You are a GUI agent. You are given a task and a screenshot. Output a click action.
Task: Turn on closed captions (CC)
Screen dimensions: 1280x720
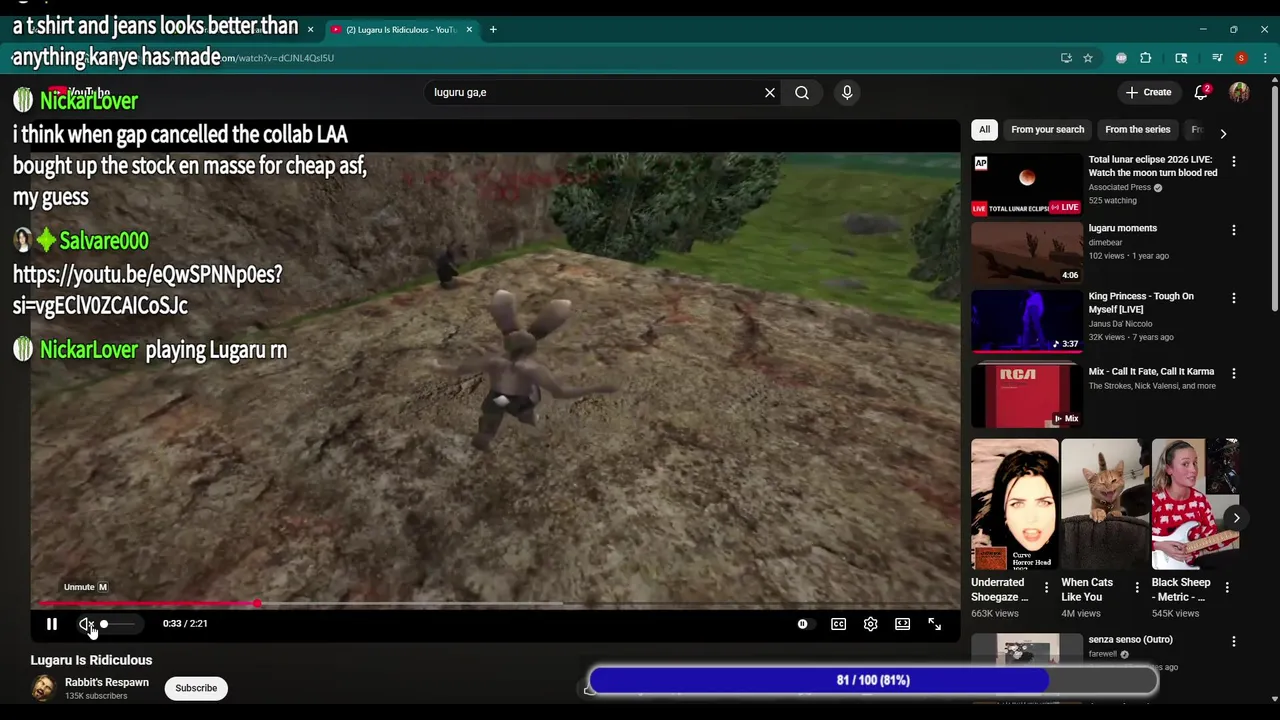pyautogui.click(x=838, y=624)
